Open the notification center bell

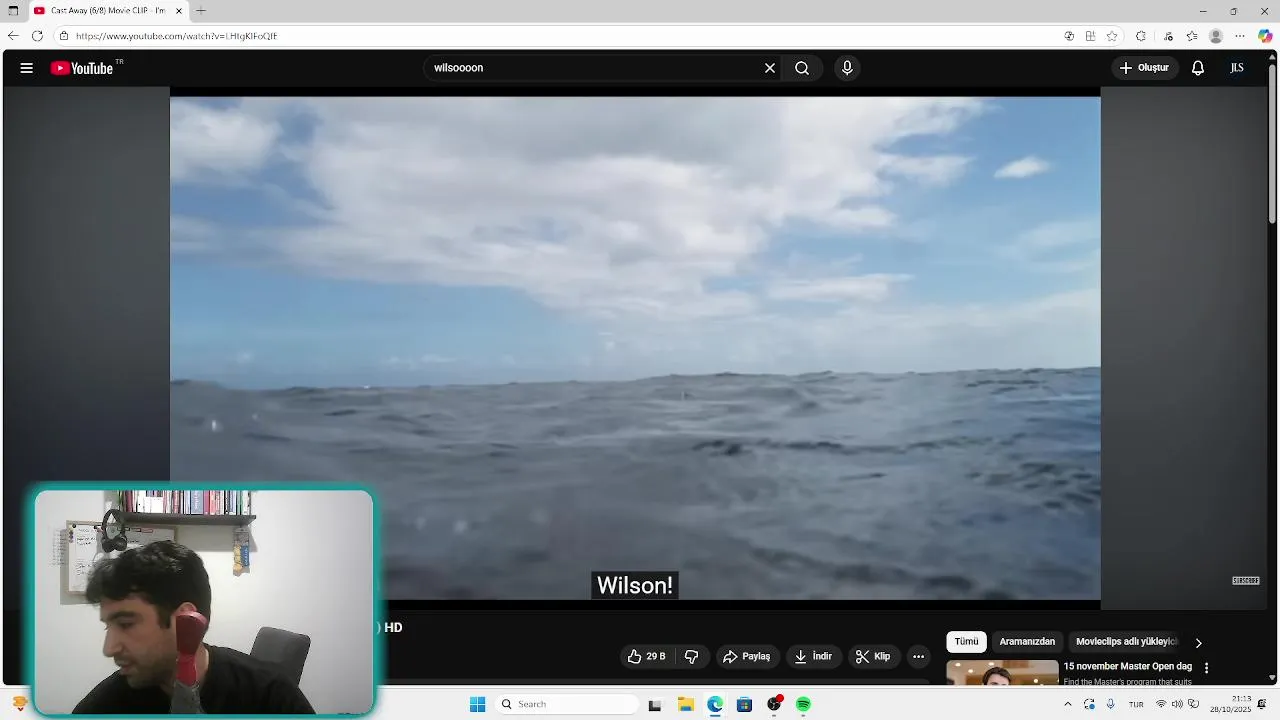click(x=1262, y=704)
